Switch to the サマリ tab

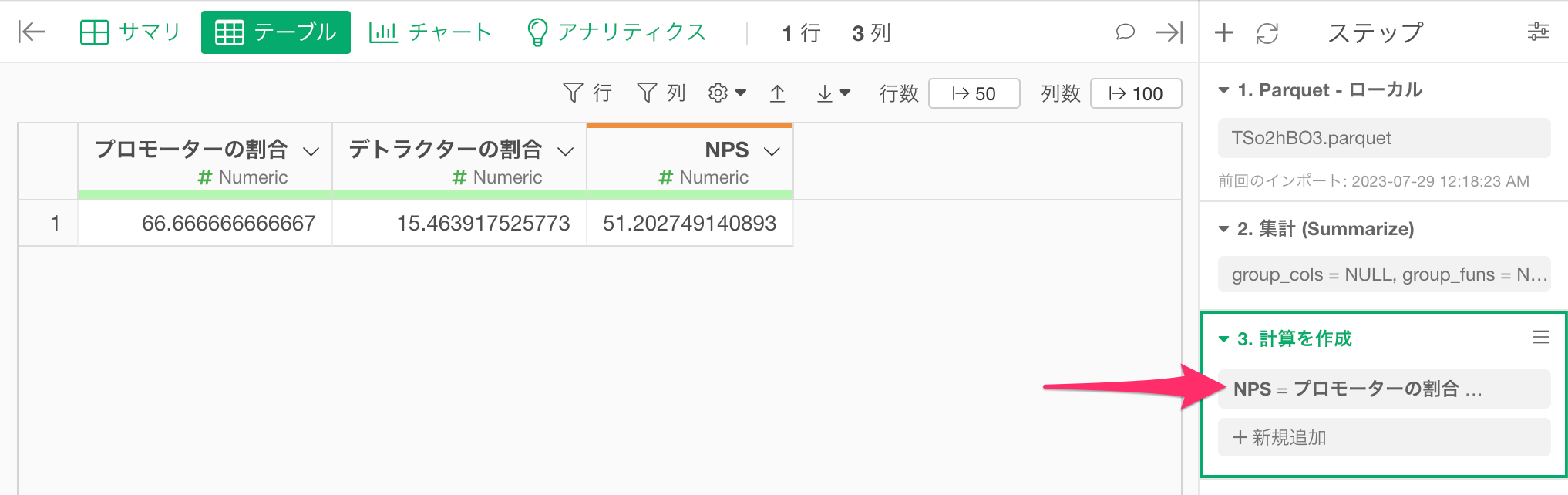pos(130,32)
